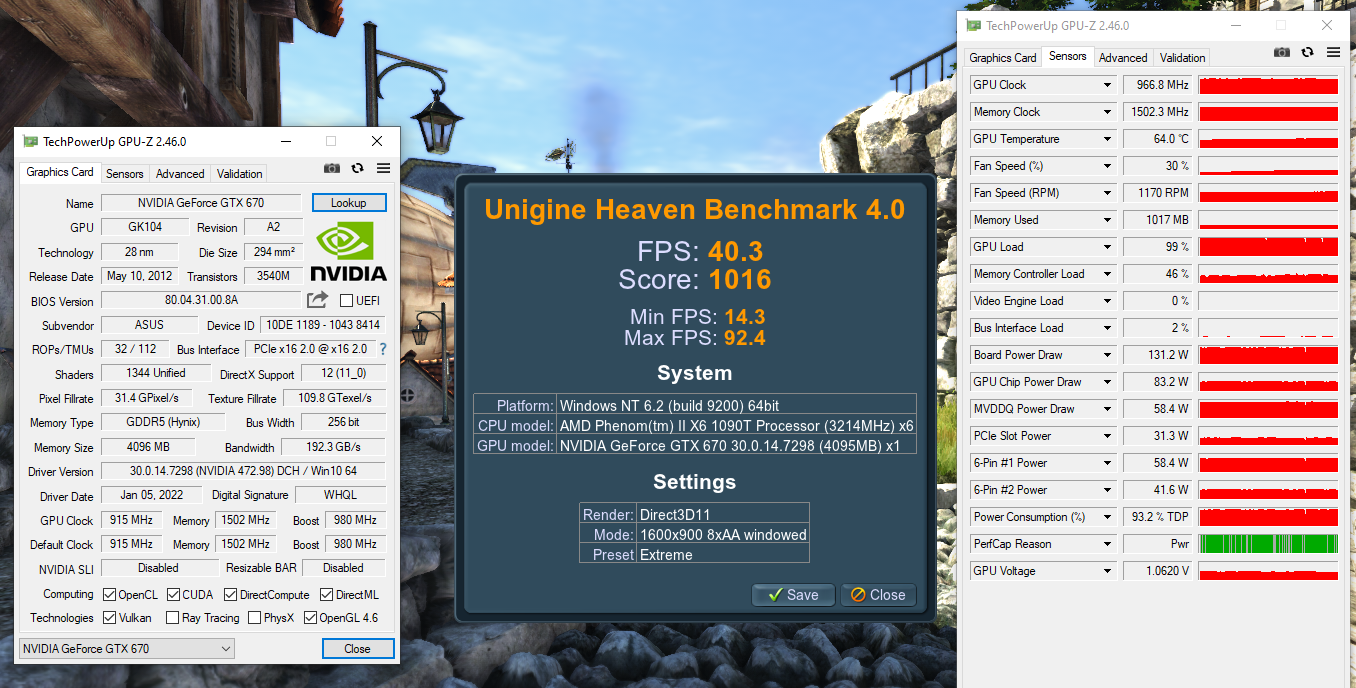Click the Bandwidth value 192.3 GB/s
The image size is (1356, 688).
click(x=334, y=447)
